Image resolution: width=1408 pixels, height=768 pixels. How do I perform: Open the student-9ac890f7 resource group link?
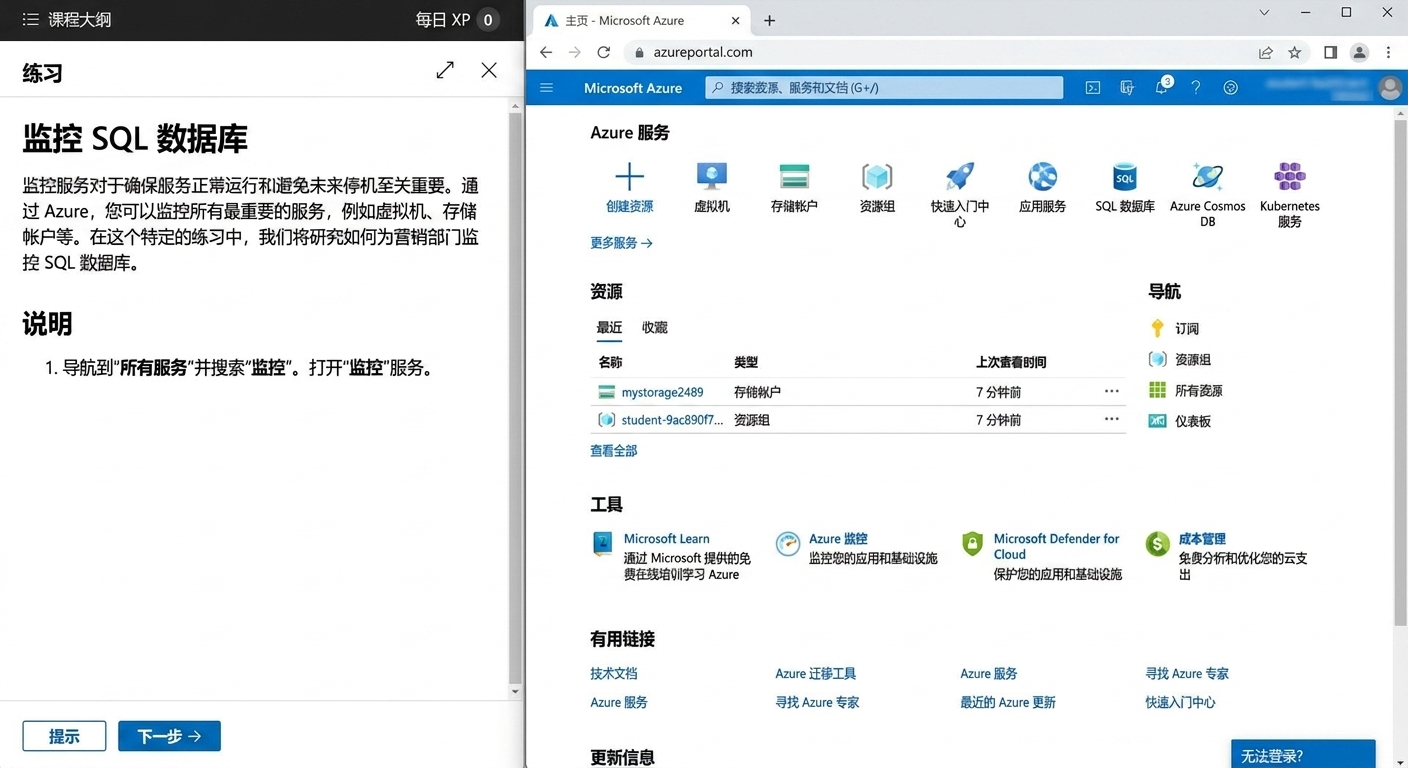pyautogui.click(x=672, y=420)
